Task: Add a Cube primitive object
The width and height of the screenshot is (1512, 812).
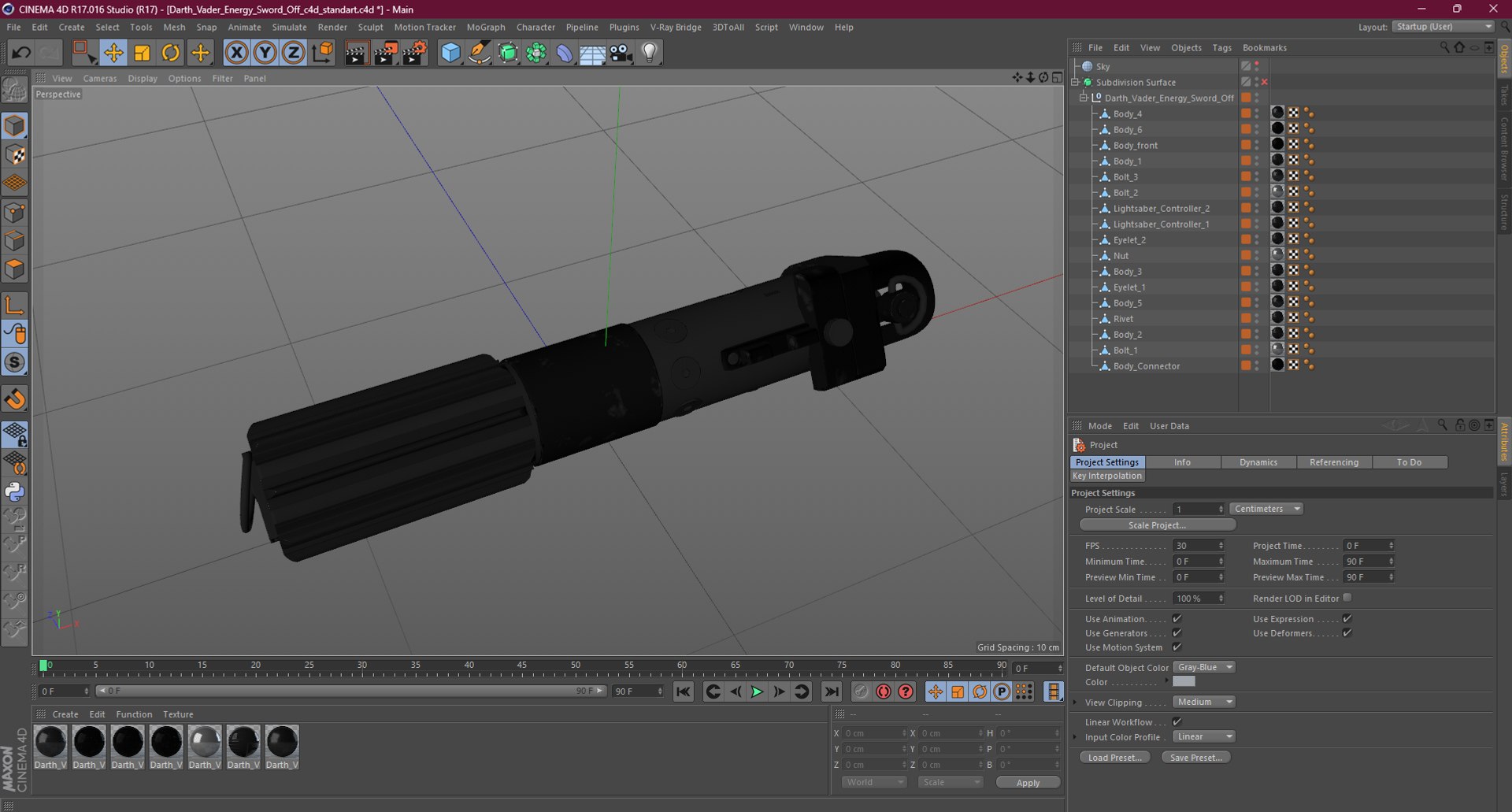Action: tap(450, 53)
